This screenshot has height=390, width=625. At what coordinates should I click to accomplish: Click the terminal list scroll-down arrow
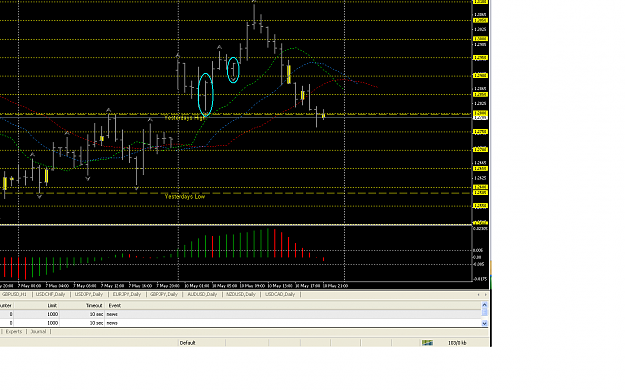click(485, 323)
